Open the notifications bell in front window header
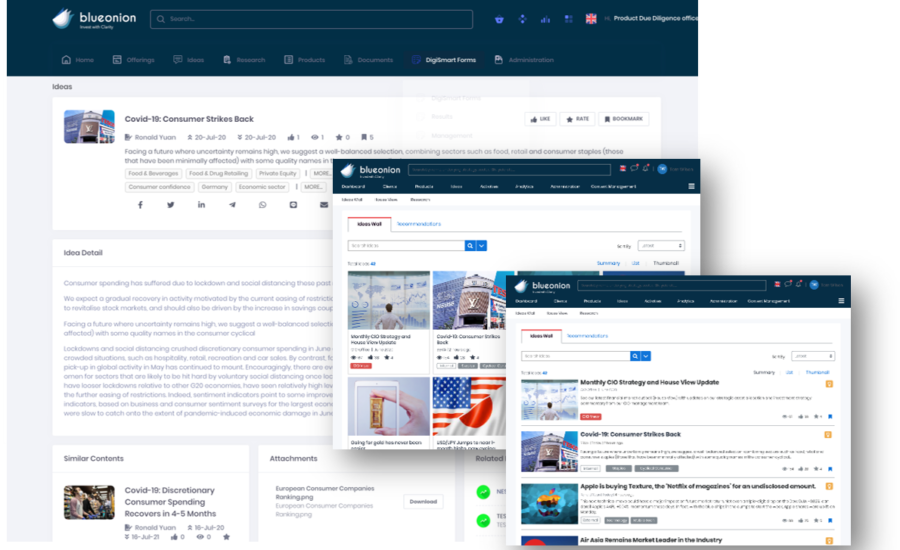 799,284
